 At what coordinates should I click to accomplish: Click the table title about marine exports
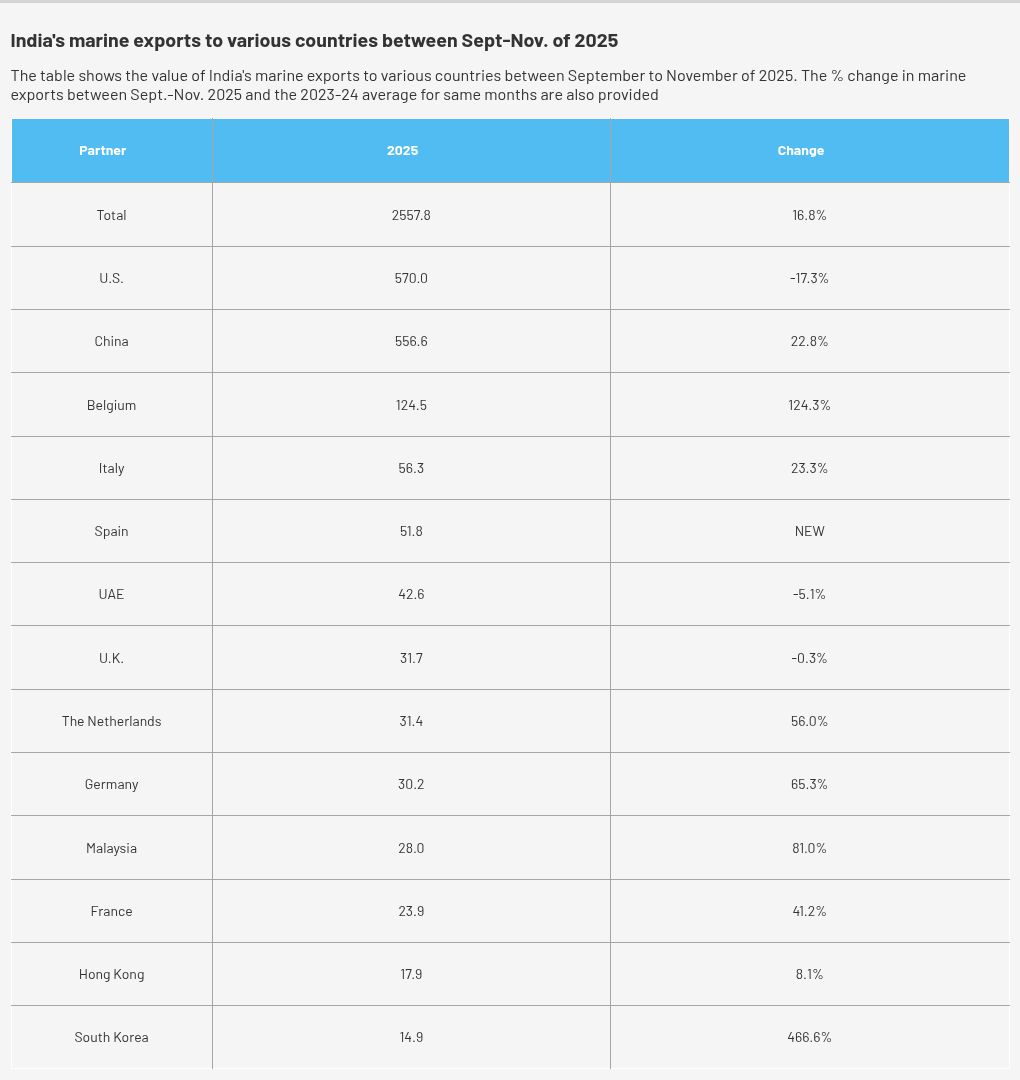(x=314, y=41)
